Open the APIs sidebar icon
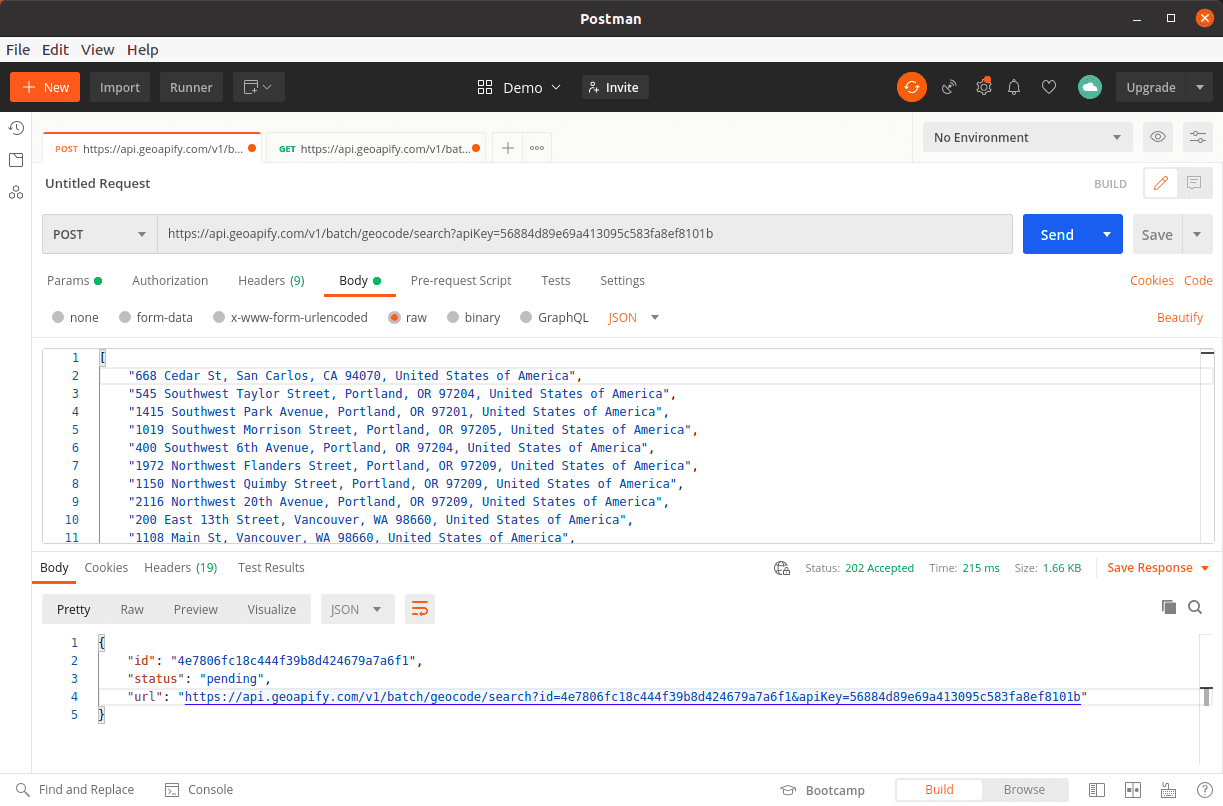The width and height of the screenshot is (1223, 806). [16, 192]
